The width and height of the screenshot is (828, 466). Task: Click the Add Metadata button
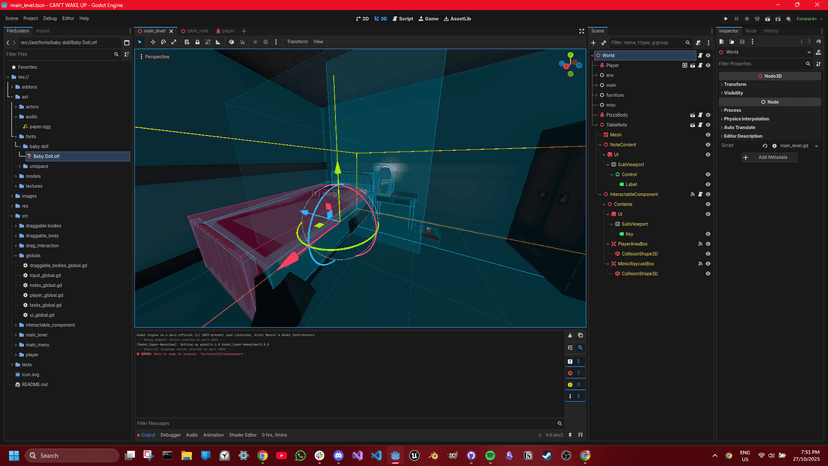point(767,157)
